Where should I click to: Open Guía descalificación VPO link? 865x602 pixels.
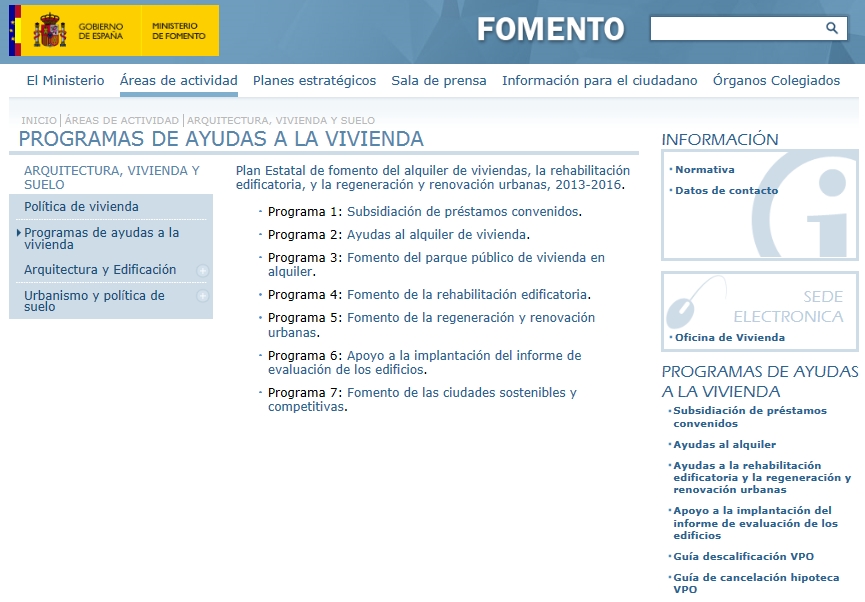click(744, 556)
